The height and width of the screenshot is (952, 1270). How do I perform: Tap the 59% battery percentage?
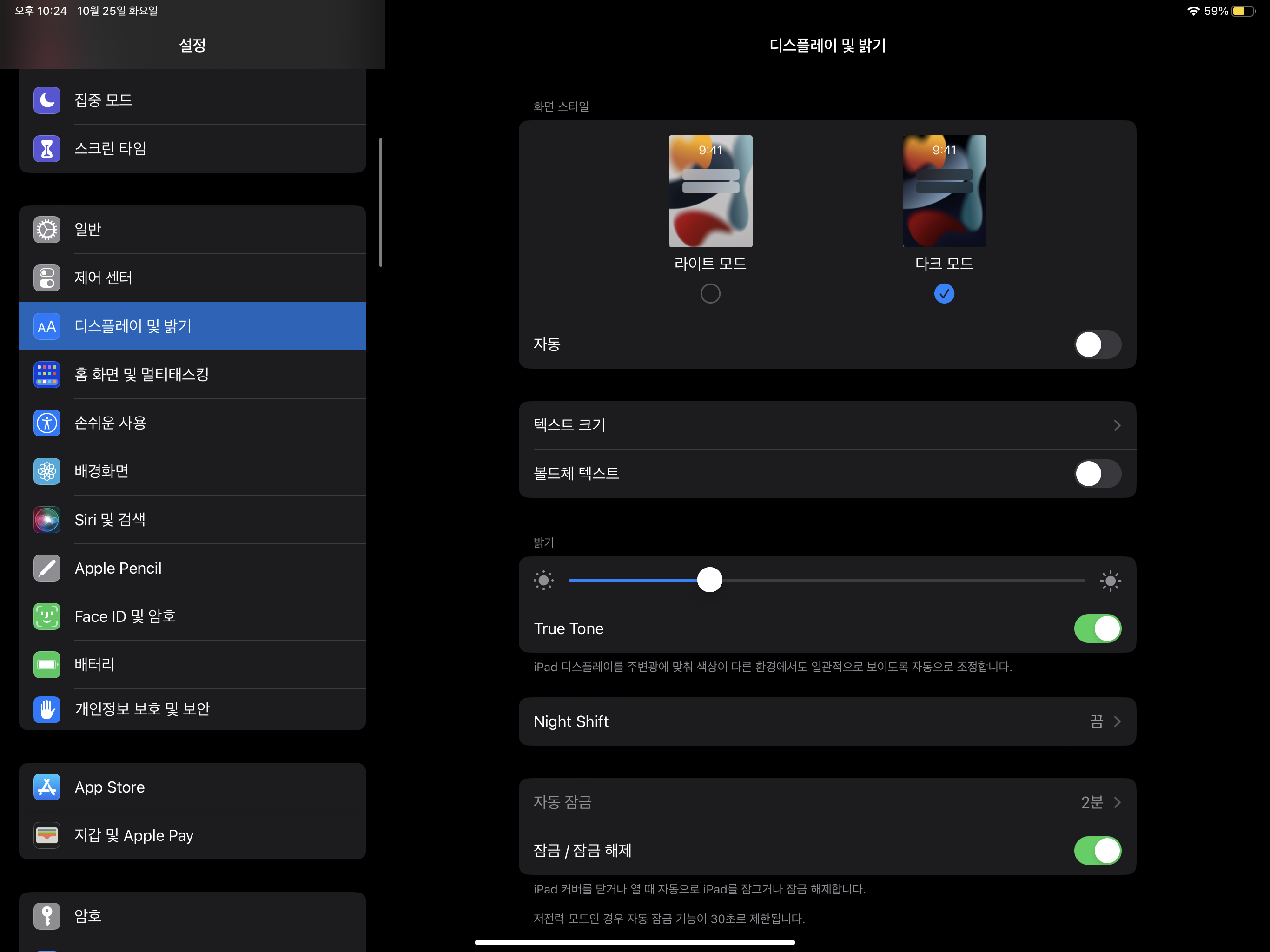click(x=1216, y=11)
